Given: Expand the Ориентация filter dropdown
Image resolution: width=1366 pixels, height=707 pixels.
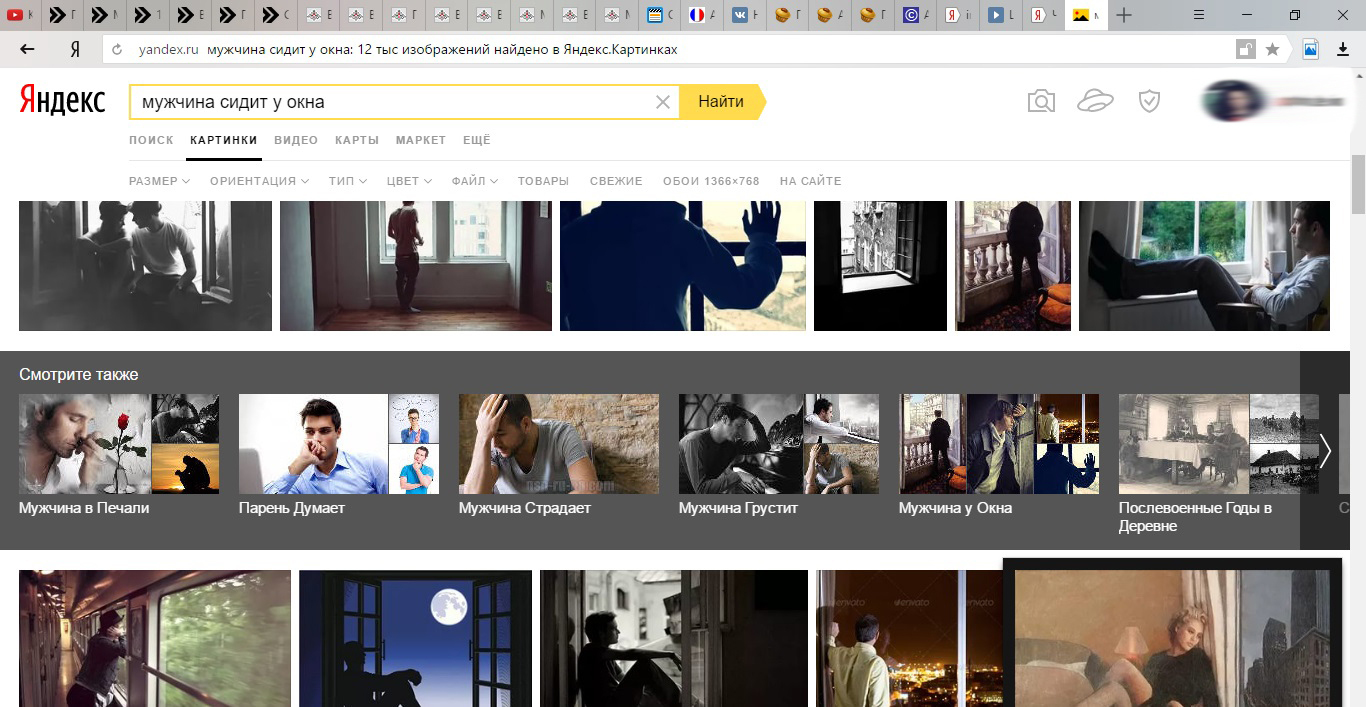Looking at the screenshot, I should point(259,181).
